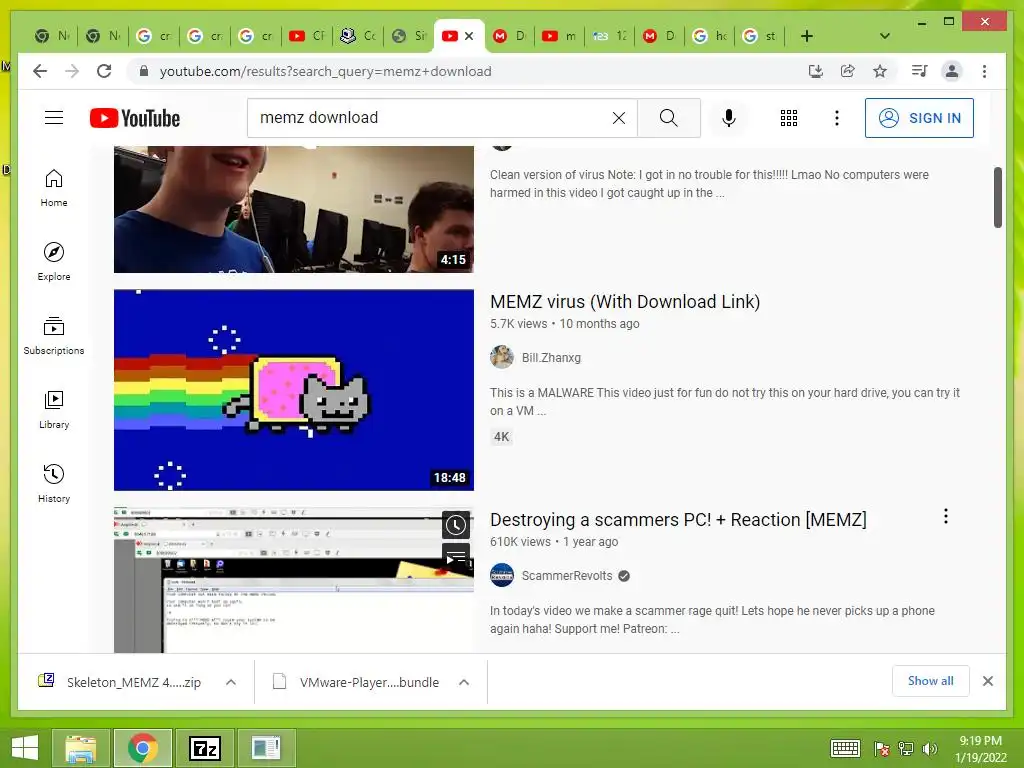The width and height of the screenshot is (1024, 768).
Task: Open the Nyan cat MEMZ virus thumbnail
Action: click(x=294, y=390)
